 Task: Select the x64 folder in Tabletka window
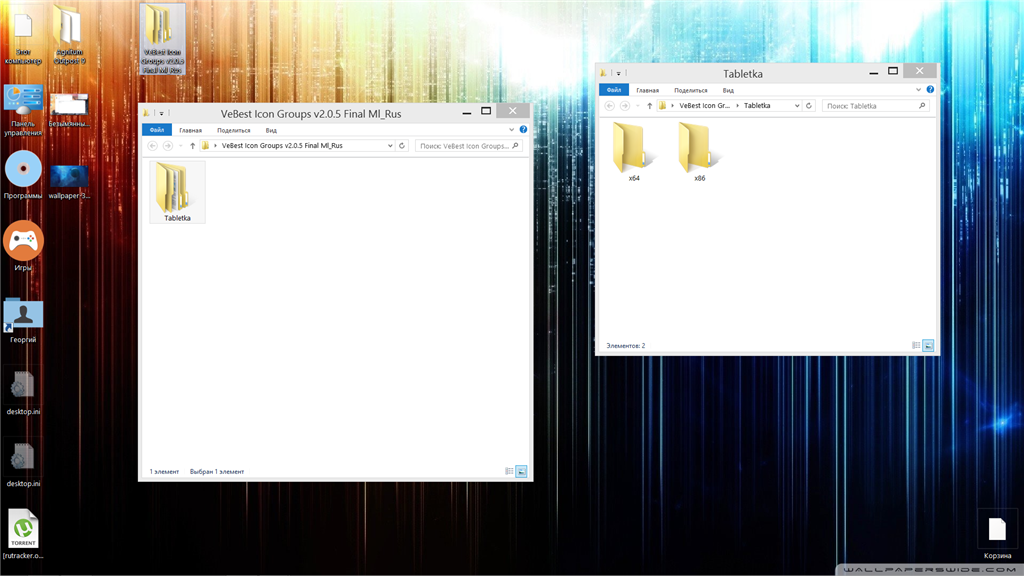[x=634, y=152]
